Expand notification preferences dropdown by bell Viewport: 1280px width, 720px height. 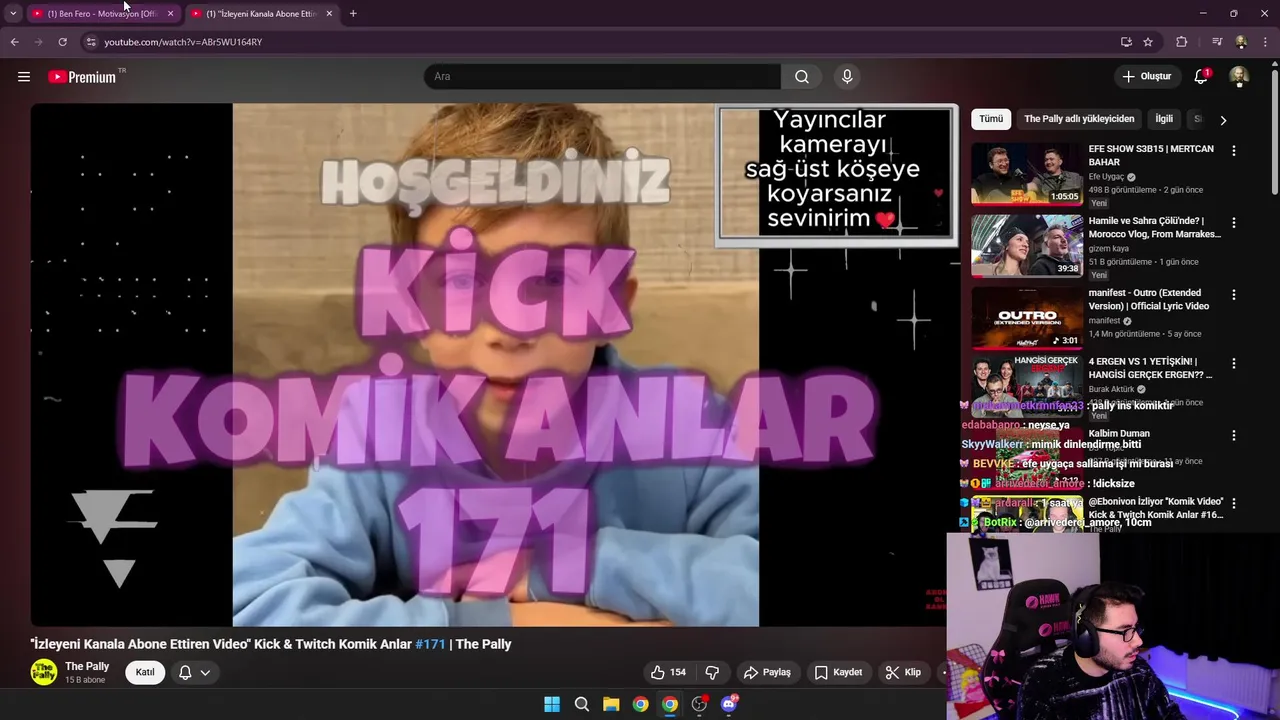205,672
